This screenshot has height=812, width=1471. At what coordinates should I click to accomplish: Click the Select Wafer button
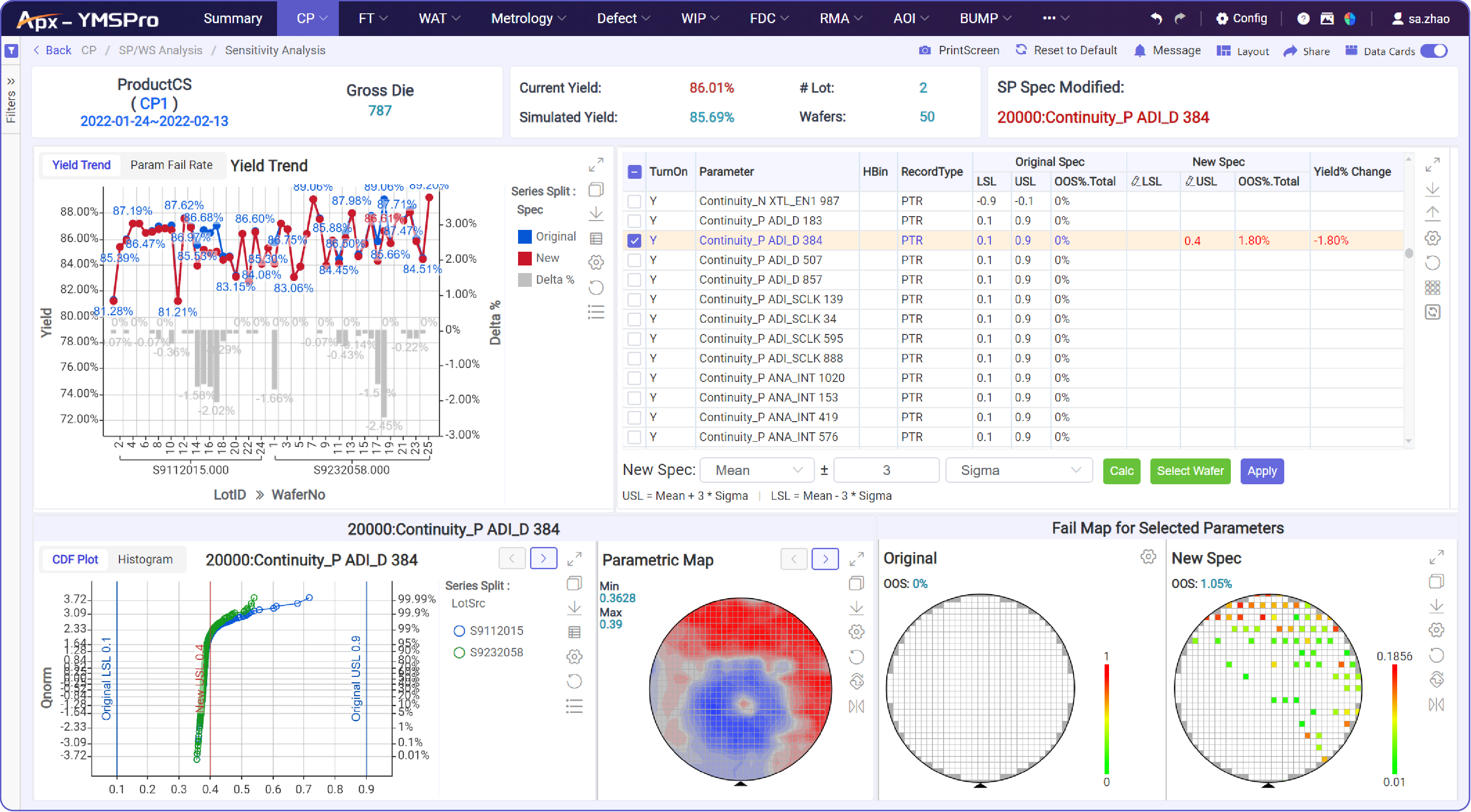tap(1190, 471)
